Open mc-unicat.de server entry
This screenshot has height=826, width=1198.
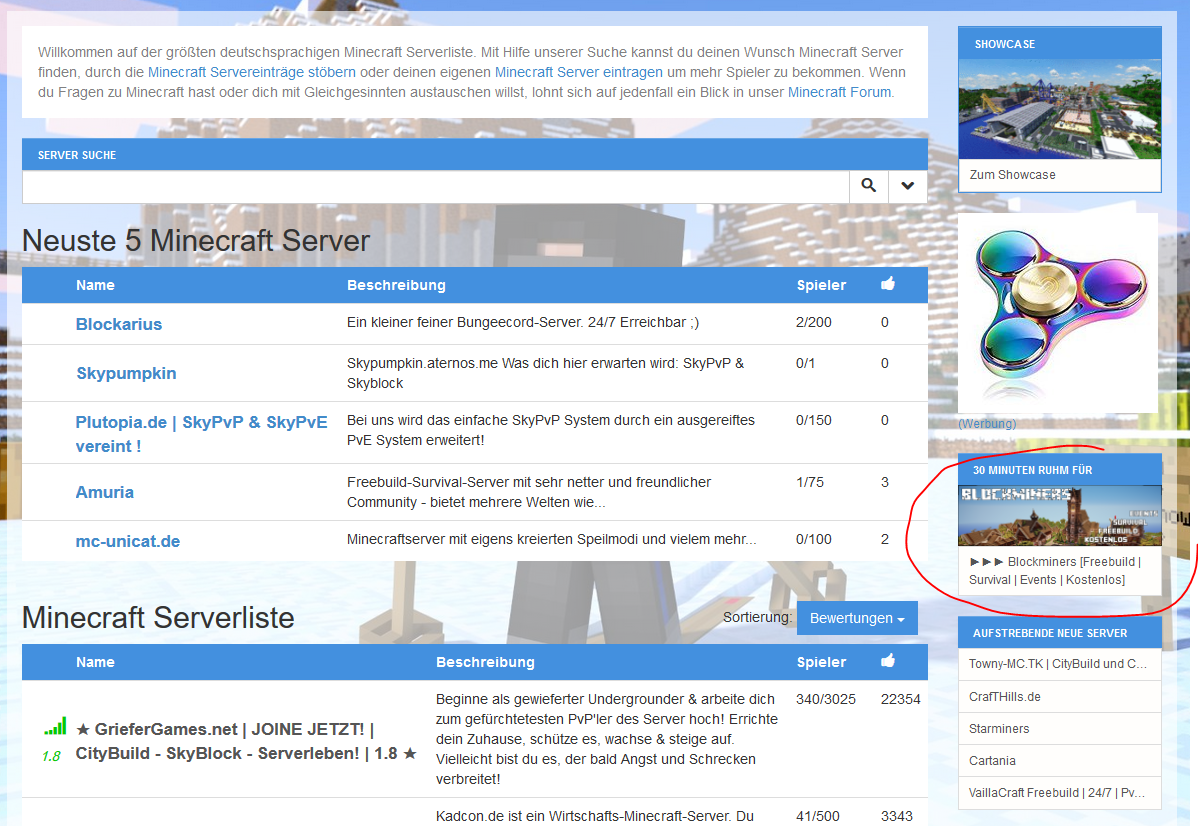tap(128, 541)
